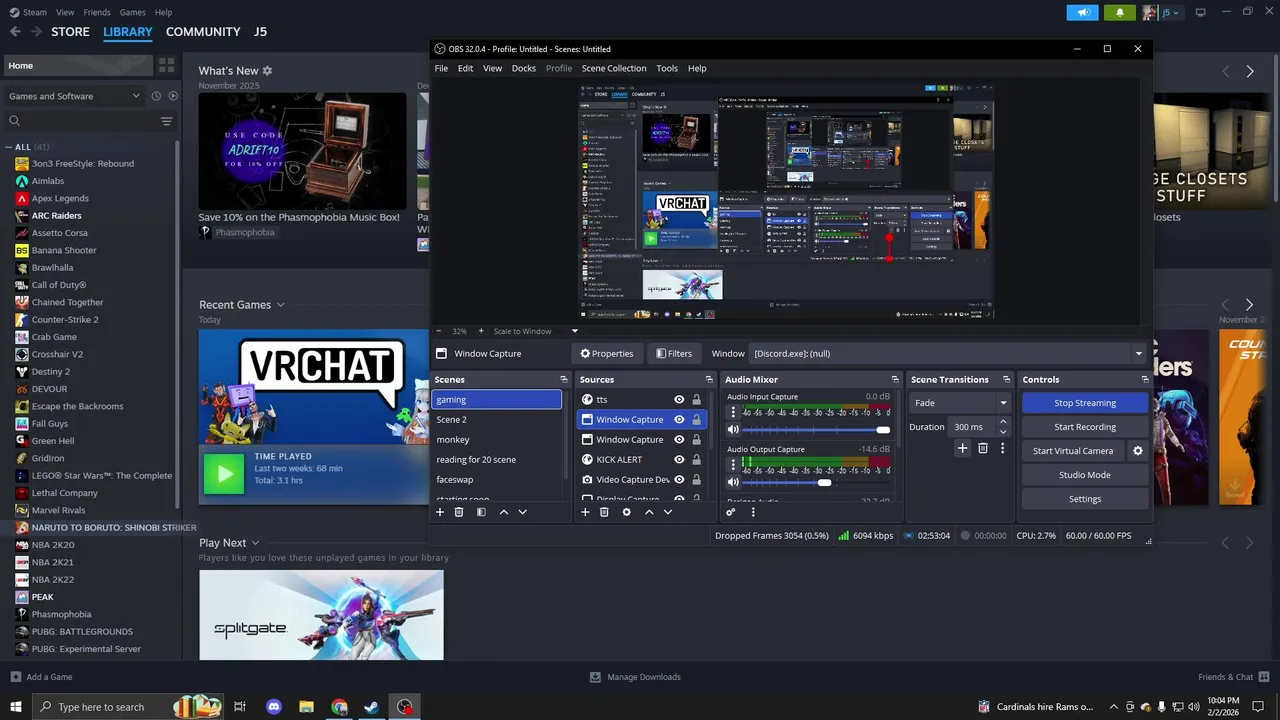Viewport: 1280px width, 720px height.
Task: Zoom in OBS preview with plus
Action: click(480, 331)
